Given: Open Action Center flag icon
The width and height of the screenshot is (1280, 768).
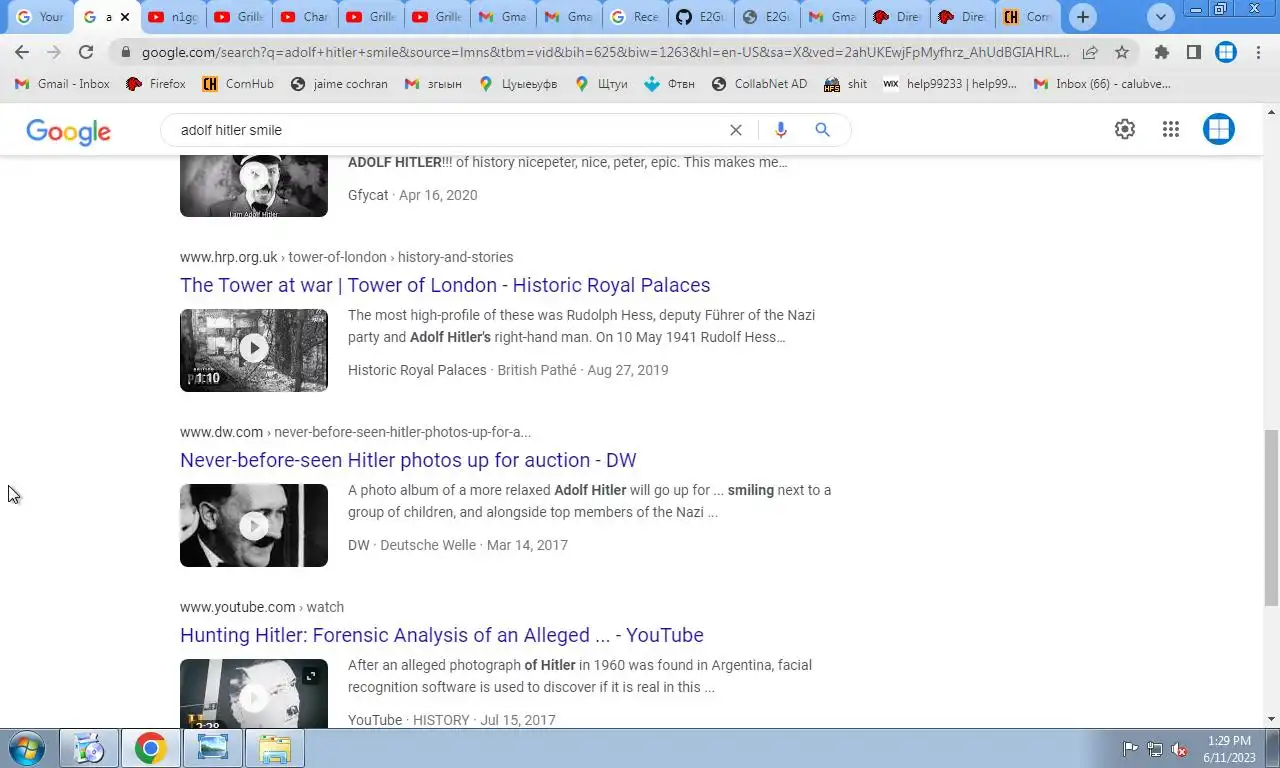Looking at the screenshot, I should coord(1130,749).
